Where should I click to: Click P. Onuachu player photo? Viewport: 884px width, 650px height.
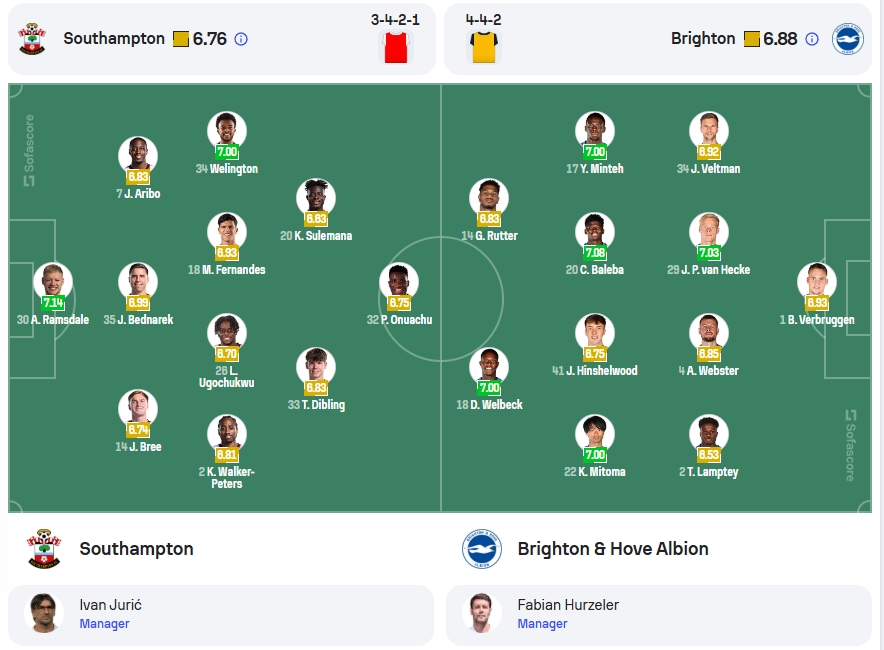pyautogui.click(x=399, y=282)
